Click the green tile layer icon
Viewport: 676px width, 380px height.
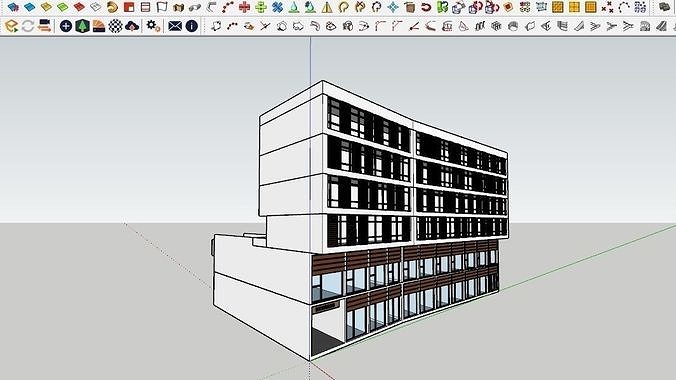[x=63, y=7]
